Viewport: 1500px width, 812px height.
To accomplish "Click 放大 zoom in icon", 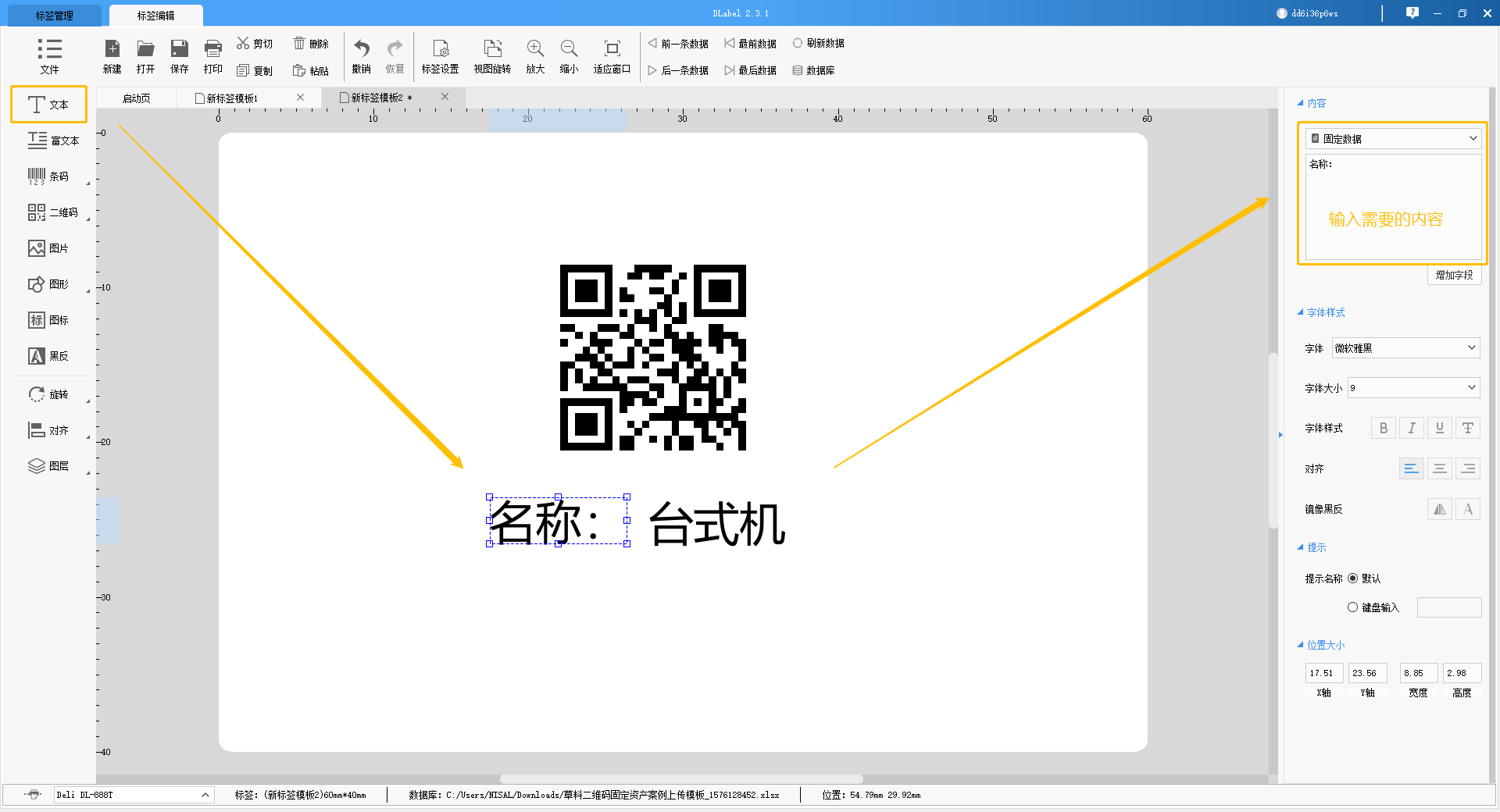I will pos(535,55).
